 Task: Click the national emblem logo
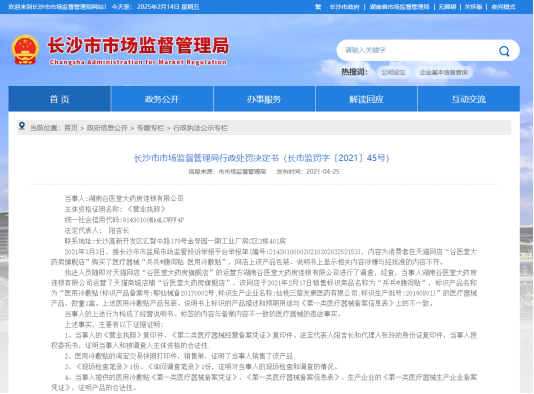tap(25, 50)
